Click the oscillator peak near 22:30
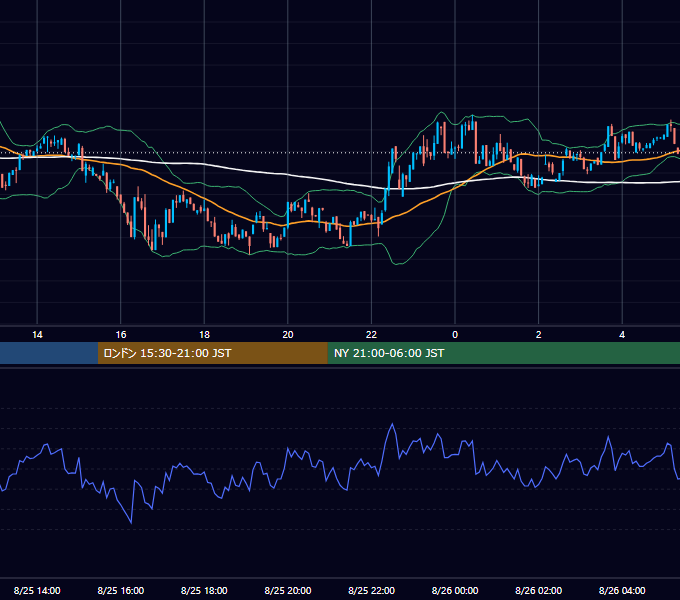 click(x=392, y=424)
